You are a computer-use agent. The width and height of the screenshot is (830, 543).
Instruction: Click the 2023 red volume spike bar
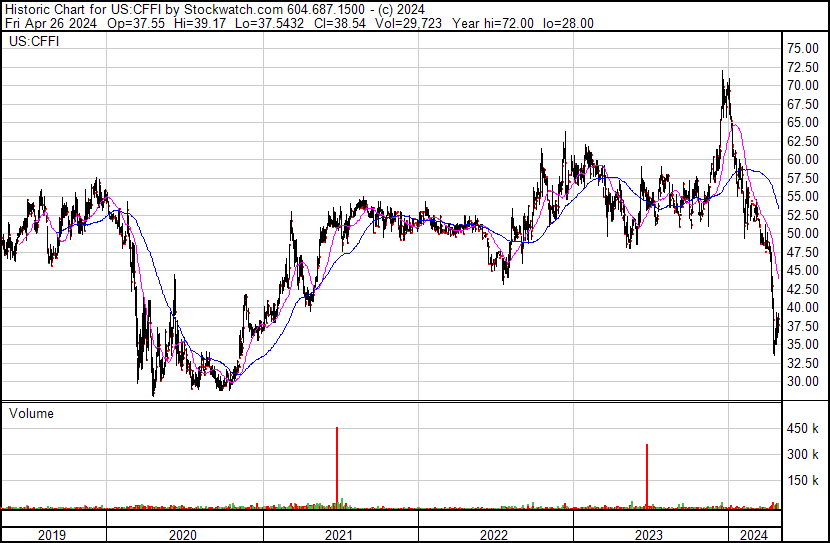[647, 476]
